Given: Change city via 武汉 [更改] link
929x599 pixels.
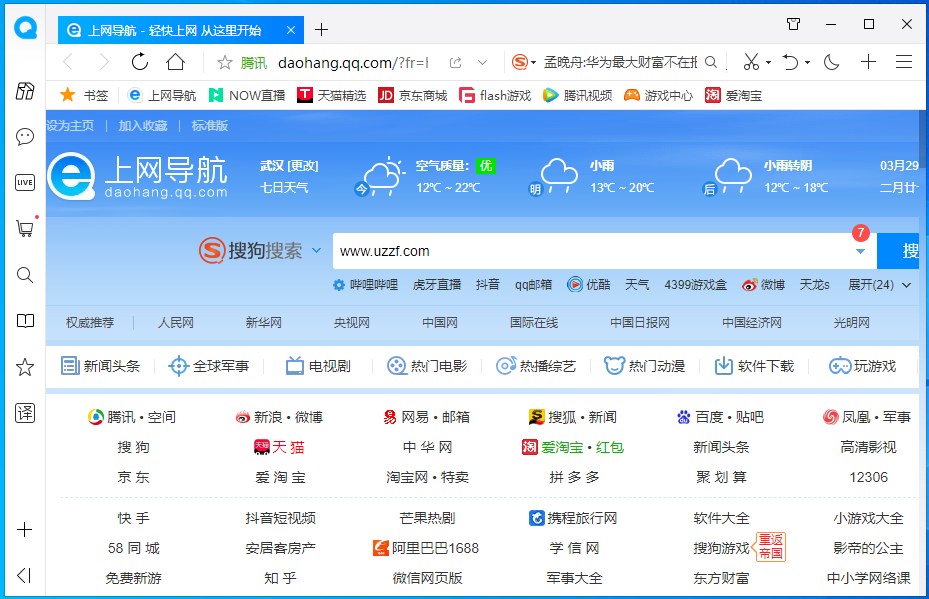Looking at the screenshot, I should point(289,166).
